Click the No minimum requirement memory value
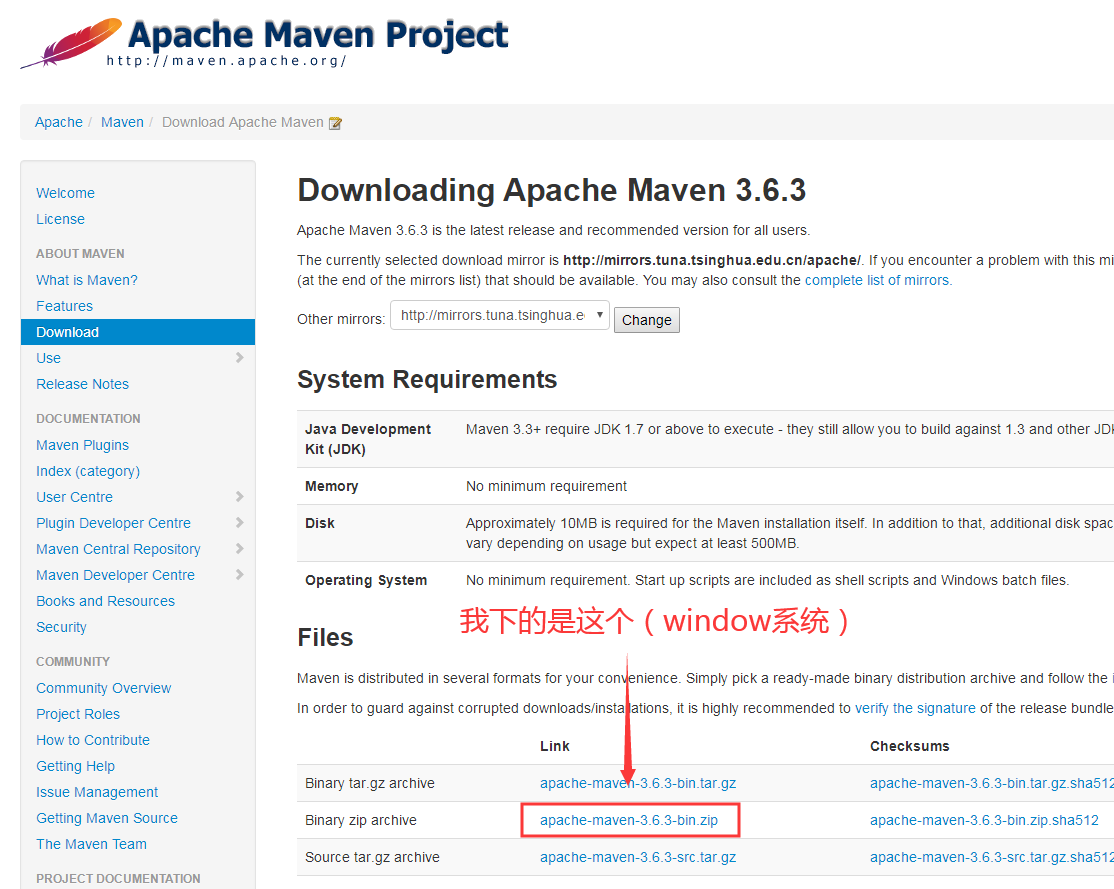This screenshot has width=1114, height=889. tap(546, 486)
